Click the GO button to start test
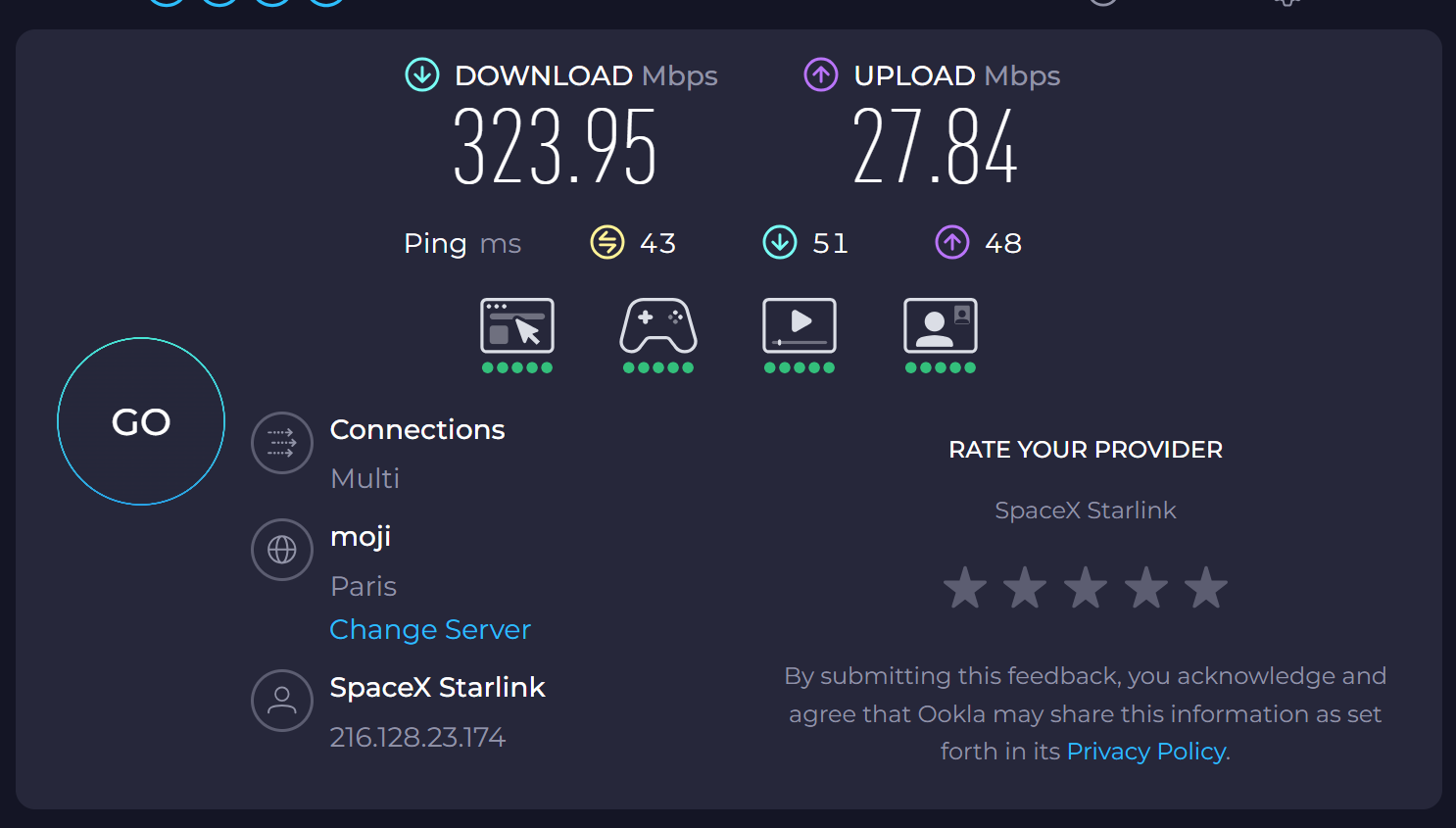This screenshot has height=828, width=1456. pos(141,421)
